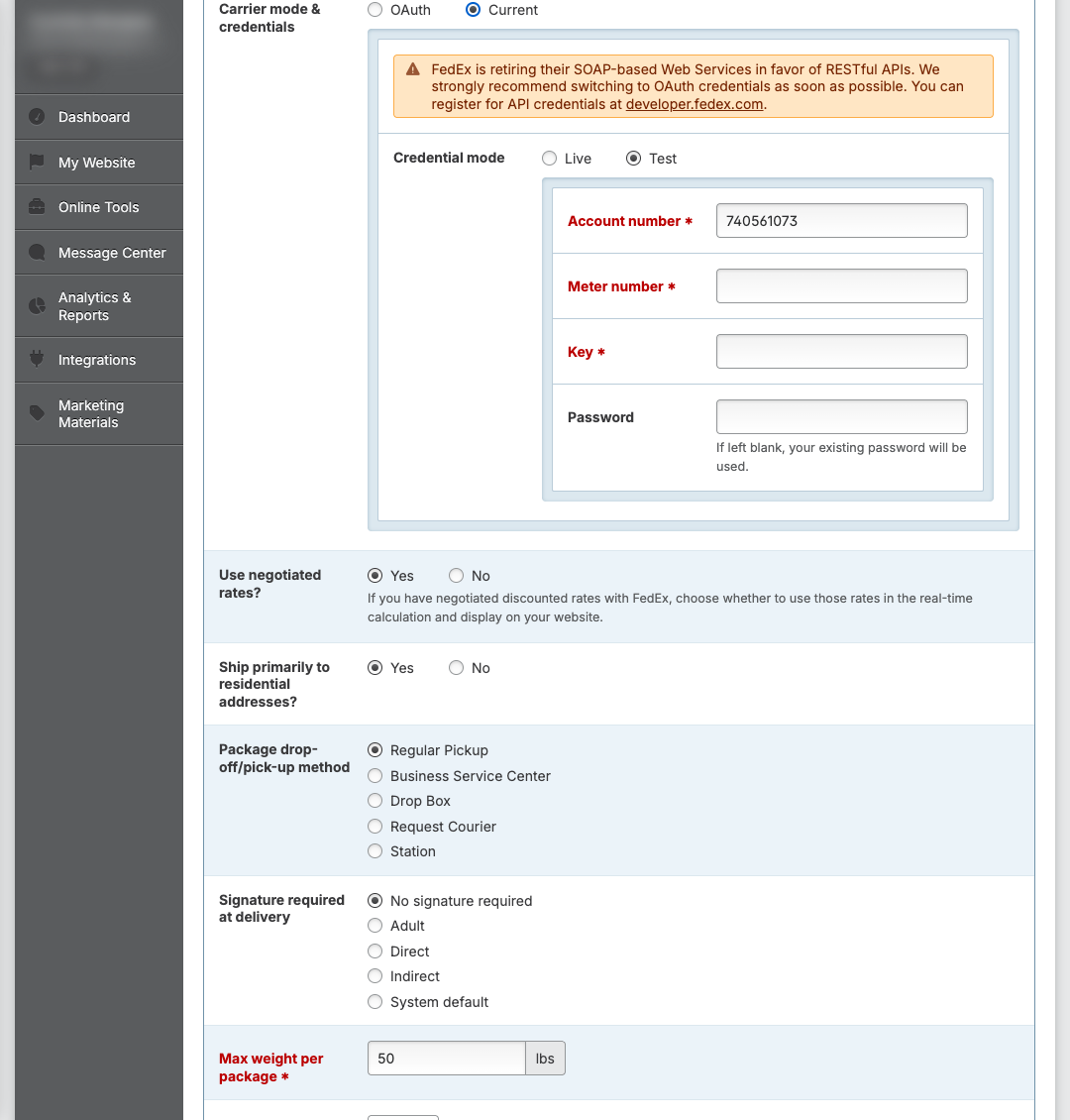
Task: Select No for ship to residential addresses
Action: click(456, 668)
